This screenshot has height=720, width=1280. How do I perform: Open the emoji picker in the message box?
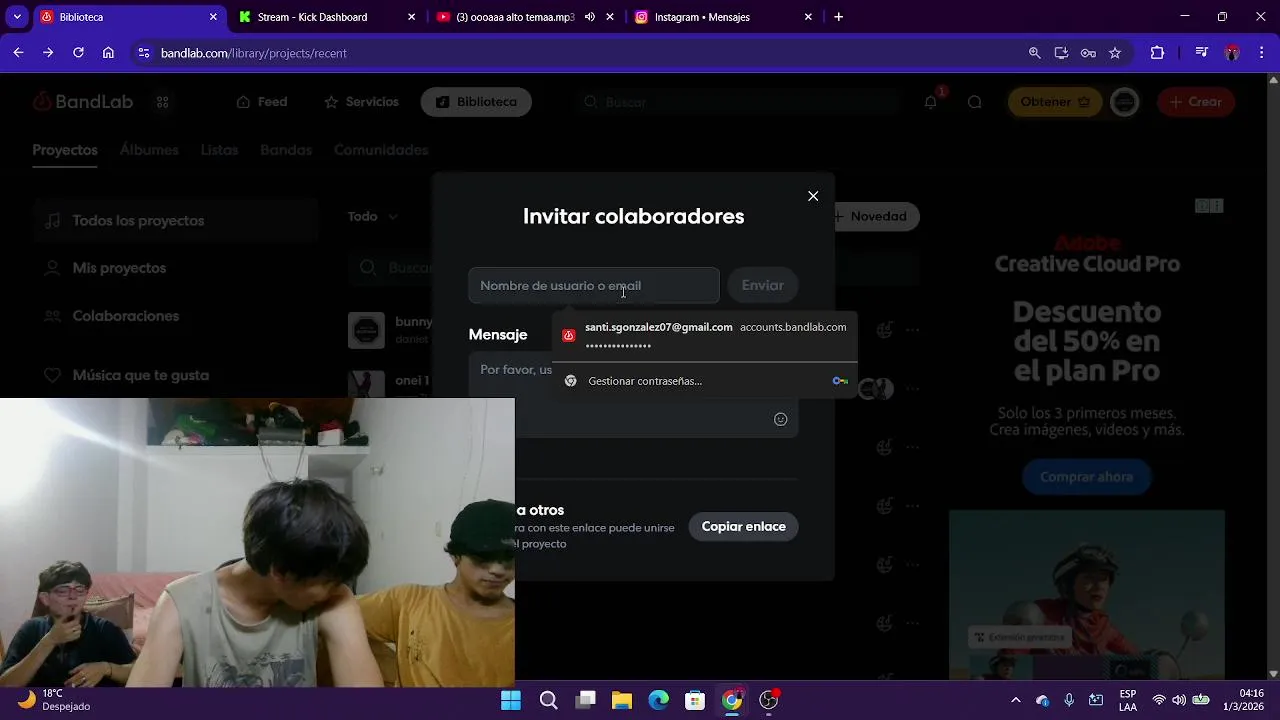pos(781,419)
